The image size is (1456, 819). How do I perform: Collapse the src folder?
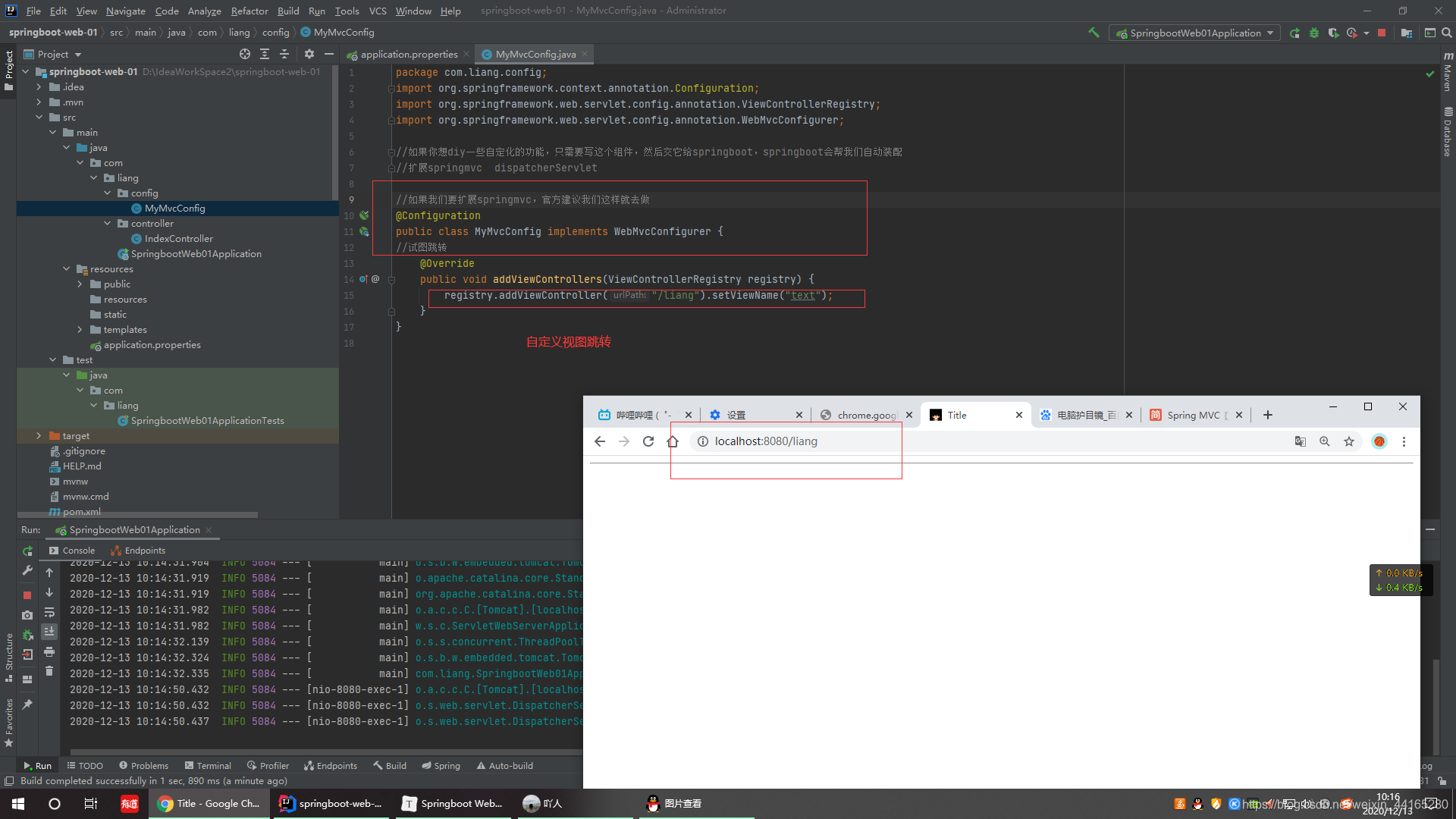click(x=39, y=118)
